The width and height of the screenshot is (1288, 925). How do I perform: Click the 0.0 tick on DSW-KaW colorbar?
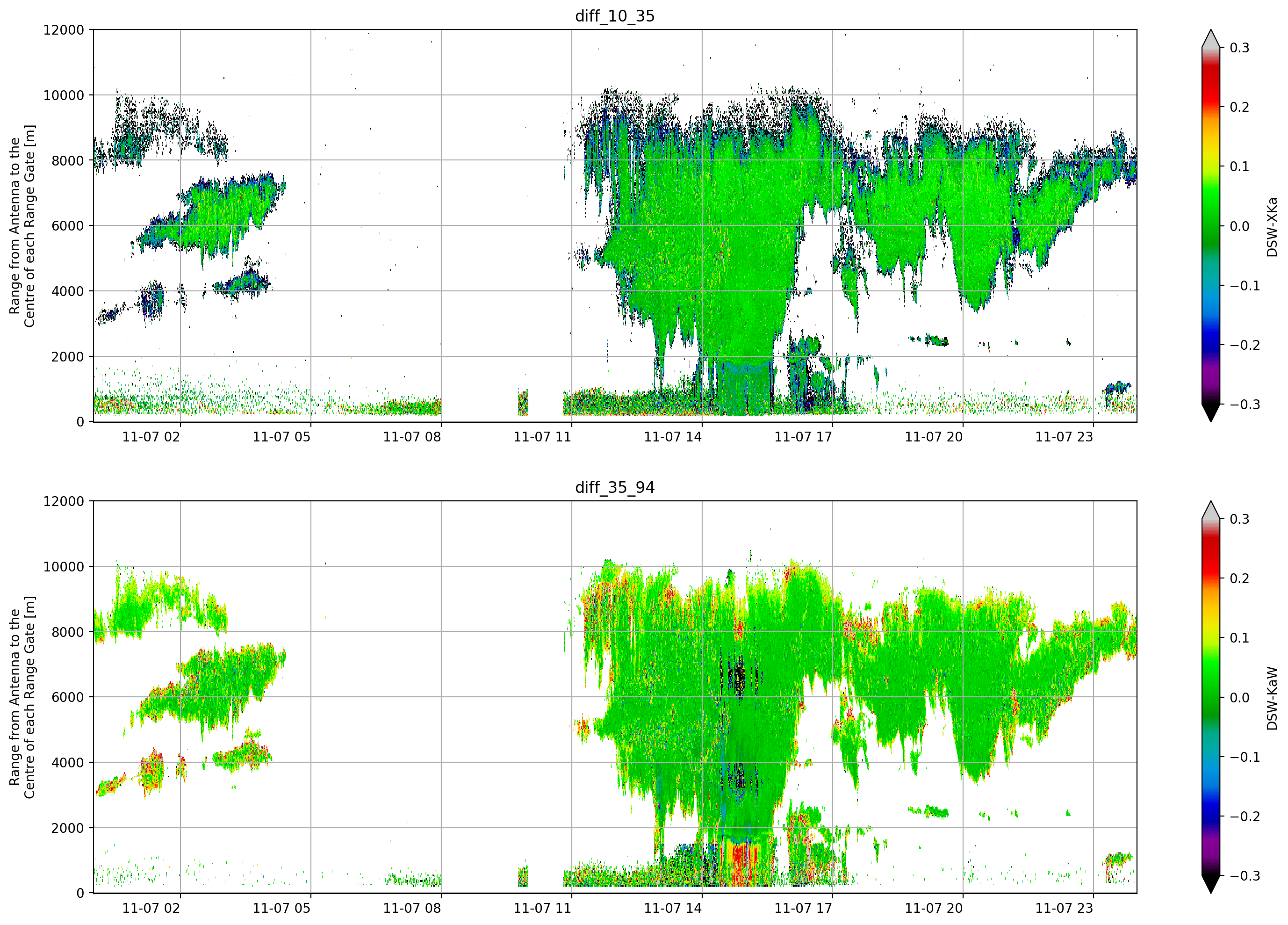point(1240,698)
